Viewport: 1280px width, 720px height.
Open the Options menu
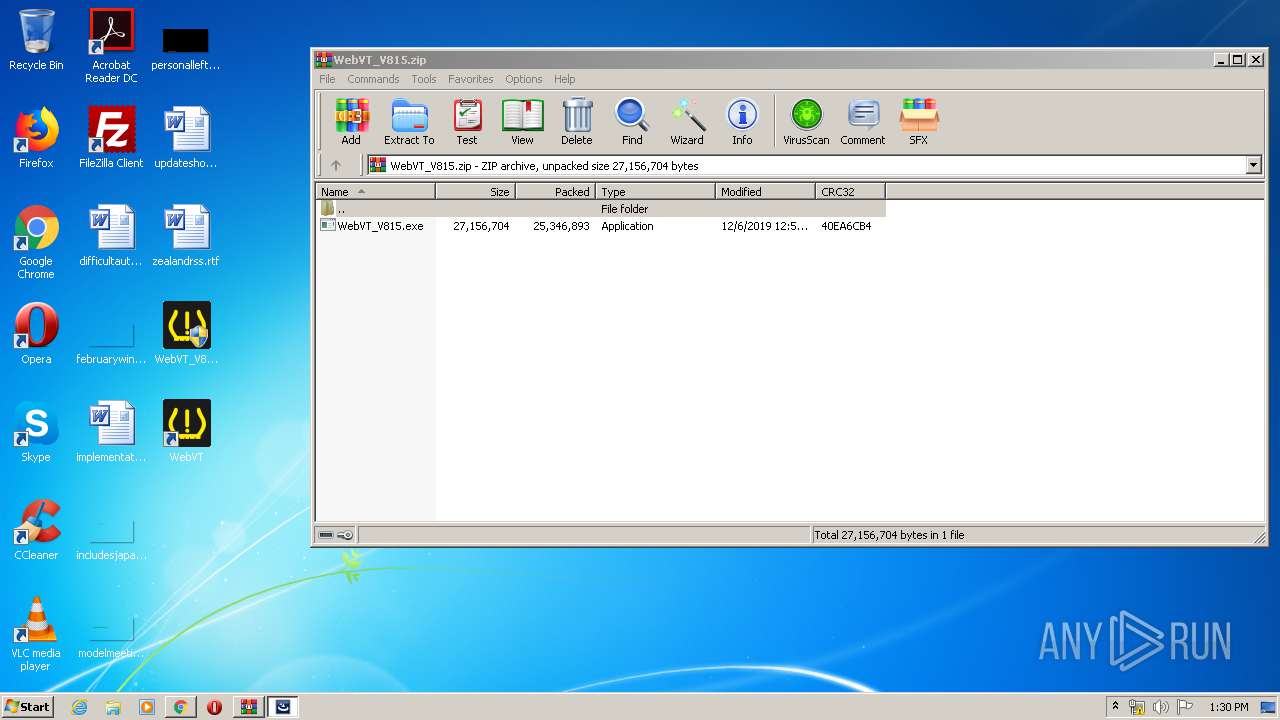pos(523,79)
